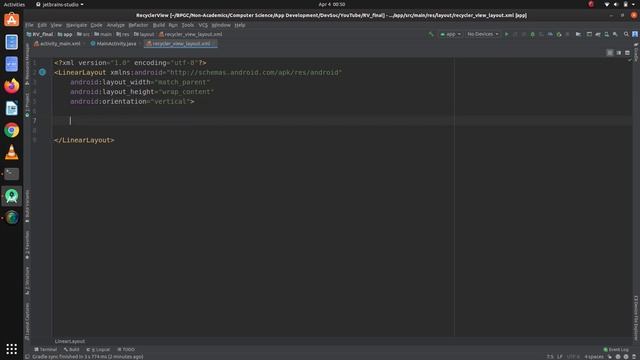Open the TODO tool window
640x360 pixels.
point(126,349)
